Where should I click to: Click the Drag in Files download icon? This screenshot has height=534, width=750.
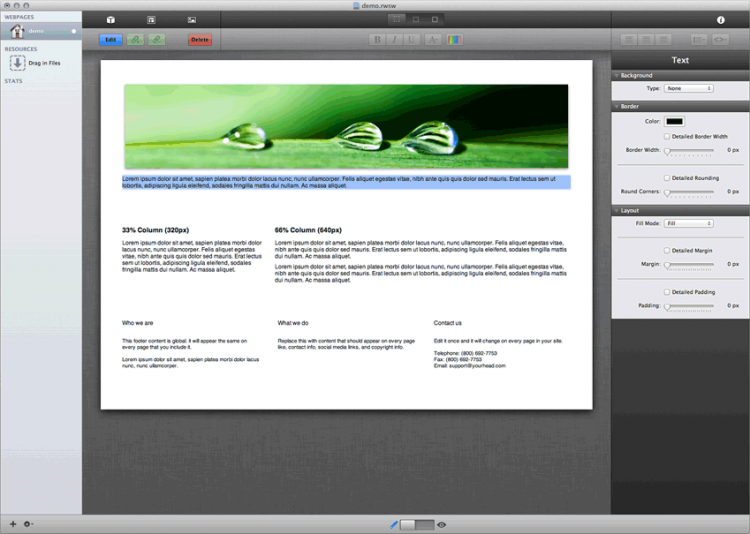point(18,63)
